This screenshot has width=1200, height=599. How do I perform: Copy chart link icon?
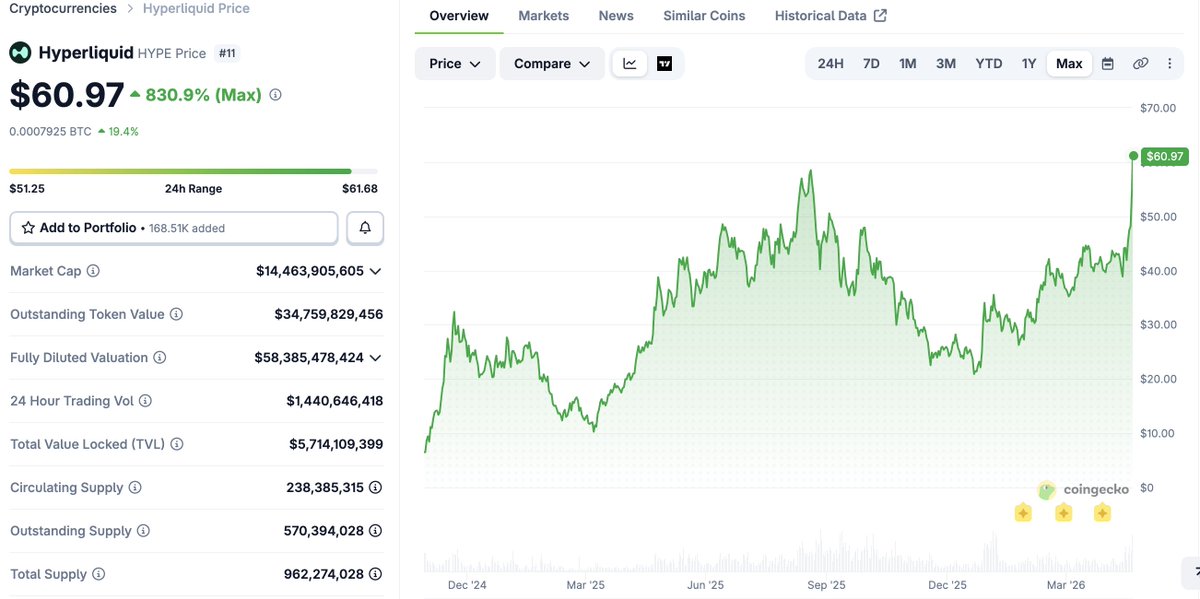click(x=1140, y=64)
